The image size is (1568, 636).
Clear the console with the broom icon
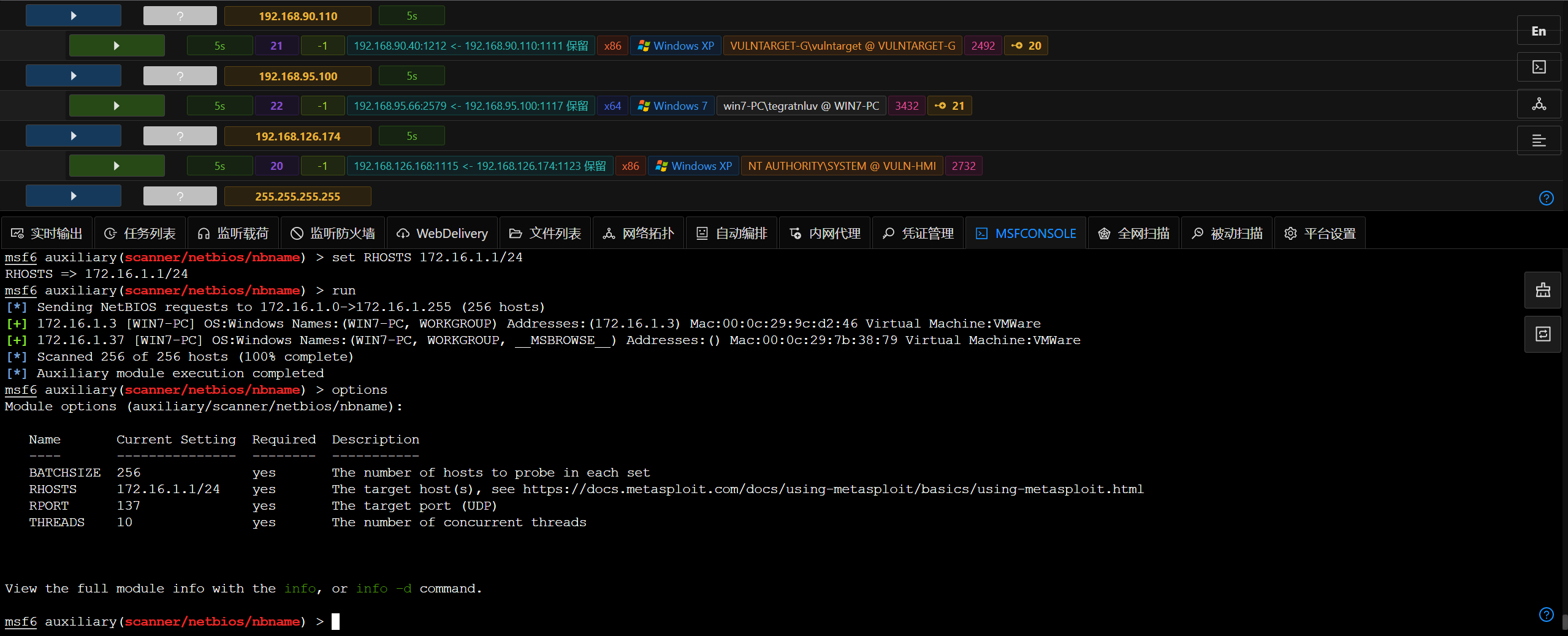tap(1543, 290)
